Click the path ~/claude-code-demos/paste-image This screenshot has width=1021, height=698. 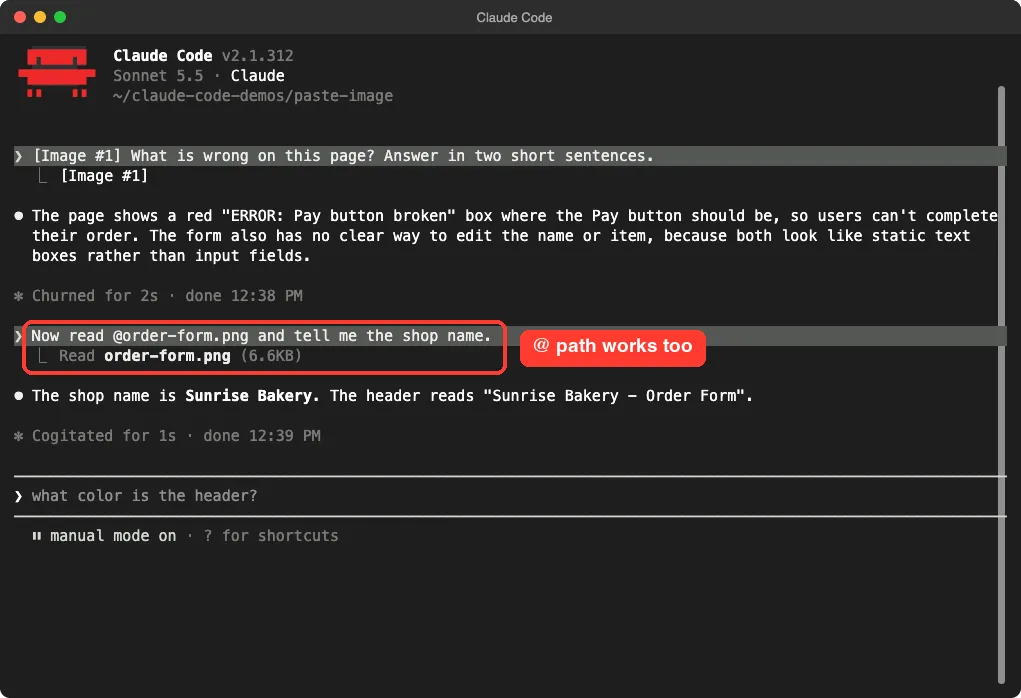click(253, 96)
